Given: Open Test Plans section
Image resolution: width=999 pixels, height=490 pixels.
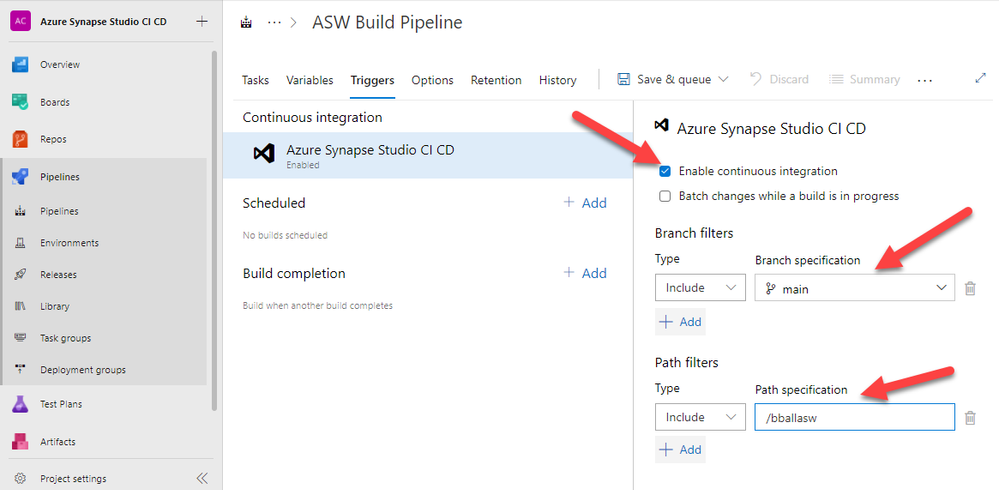Looking at the screenshot, I should click(60, 404).
